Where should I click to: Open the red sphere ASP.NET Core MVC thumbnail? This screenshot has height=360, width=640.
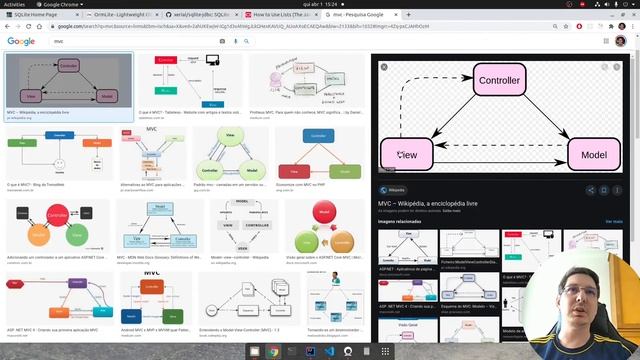click(324, 227)
